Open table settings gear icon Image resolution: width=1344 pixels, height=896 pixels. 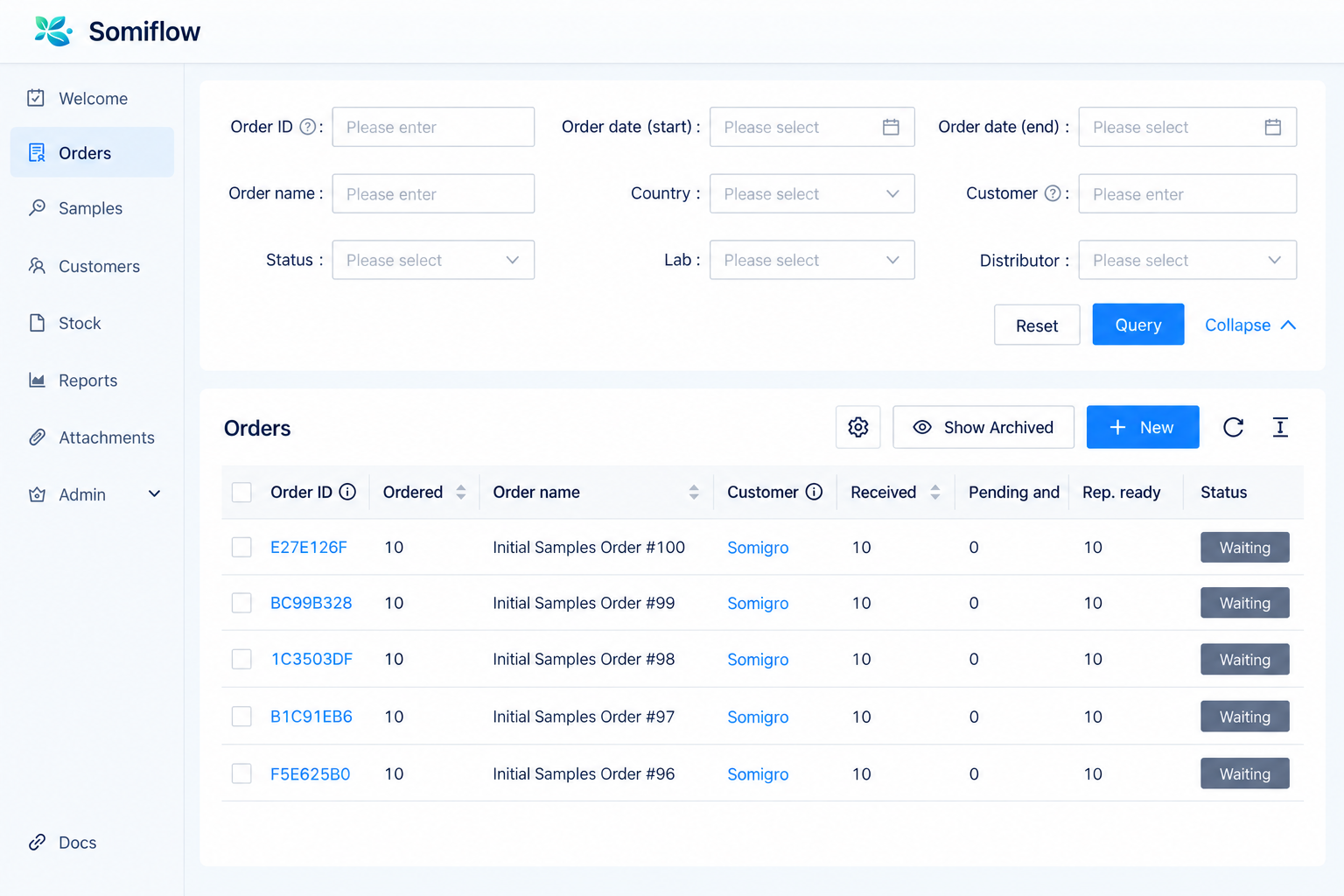click(858, 427)
